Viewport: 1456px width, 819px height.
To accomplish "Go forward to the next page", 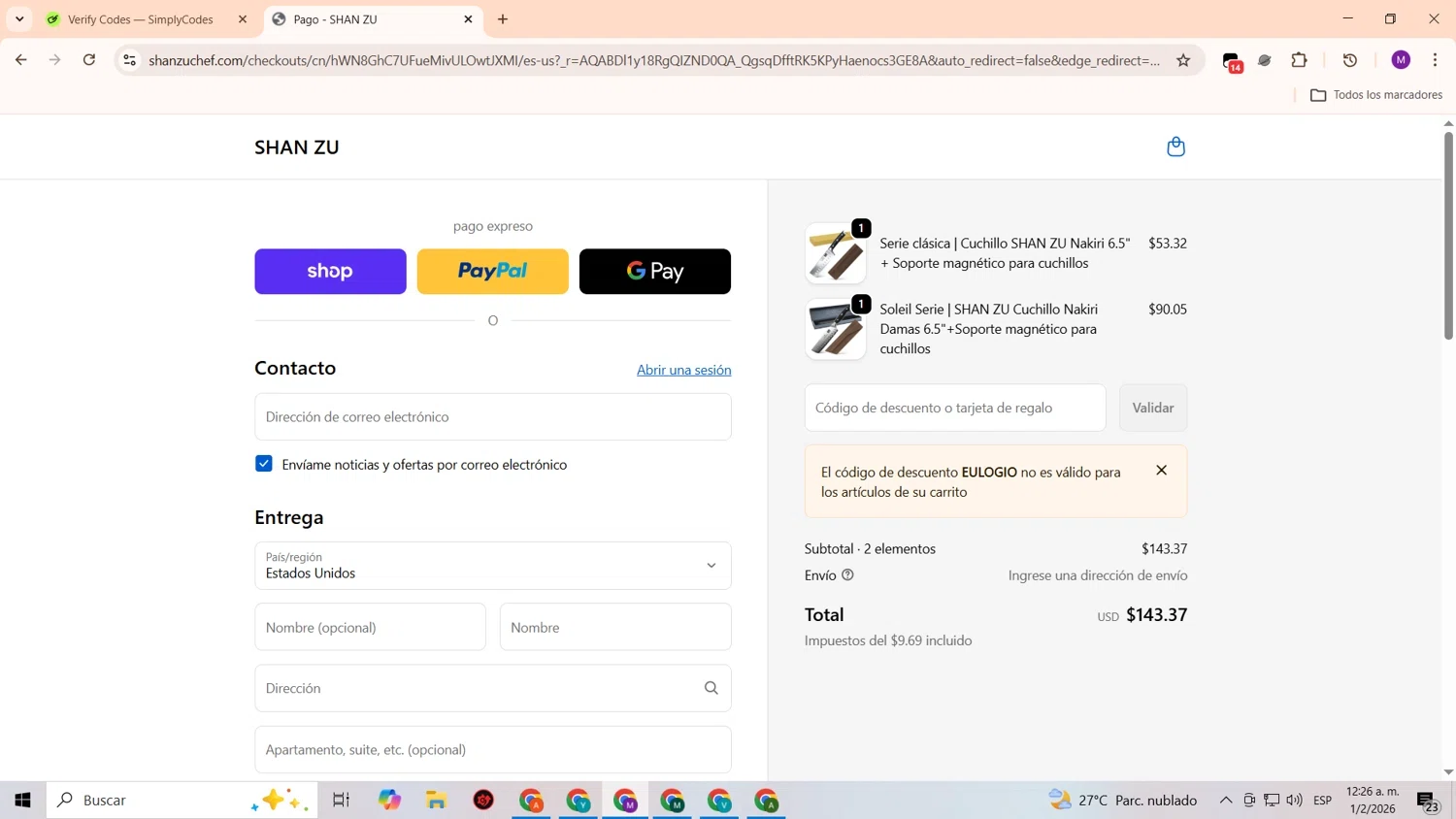I will pyautogui.click(x=55, y=60).
